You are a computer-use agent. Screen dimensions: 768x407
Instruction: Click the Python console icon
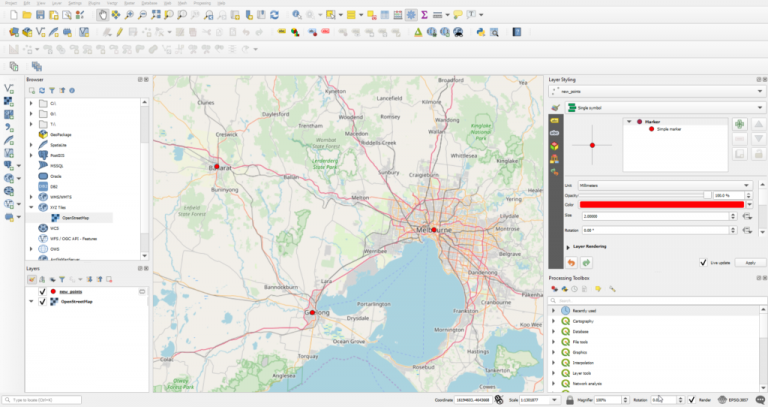(480, 33)
